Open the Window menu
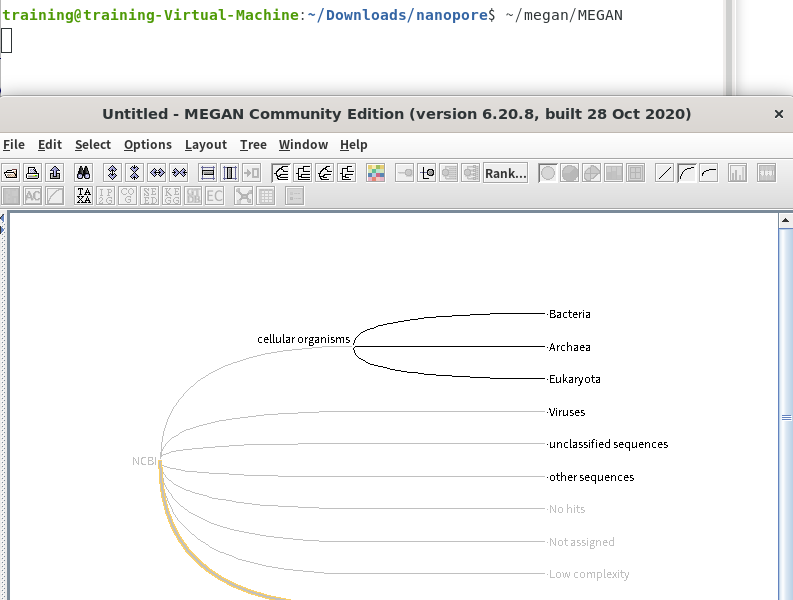The image size is (793, 600). (303, 145)
